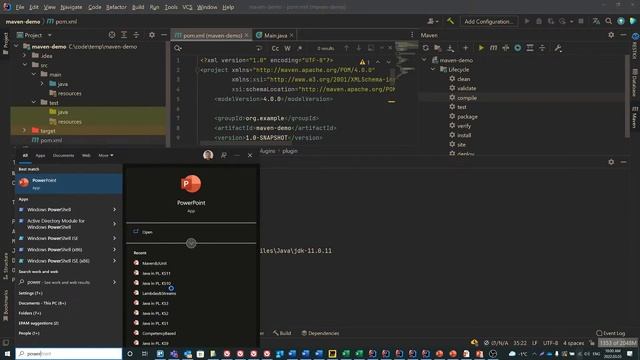Toggle Words 'W' option in find bar

[287, 48]
